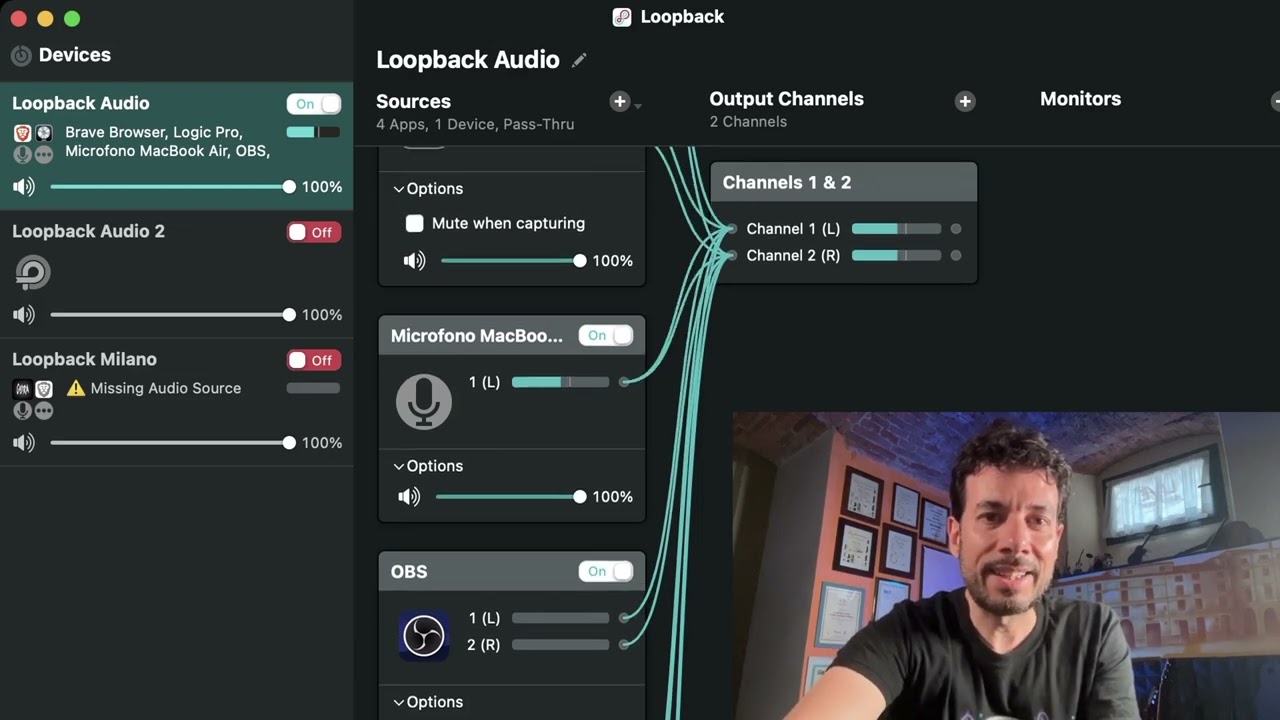1280x720 pixels.
Task: Click the 'Missing Audio Source' text
Action: point(166,388)
